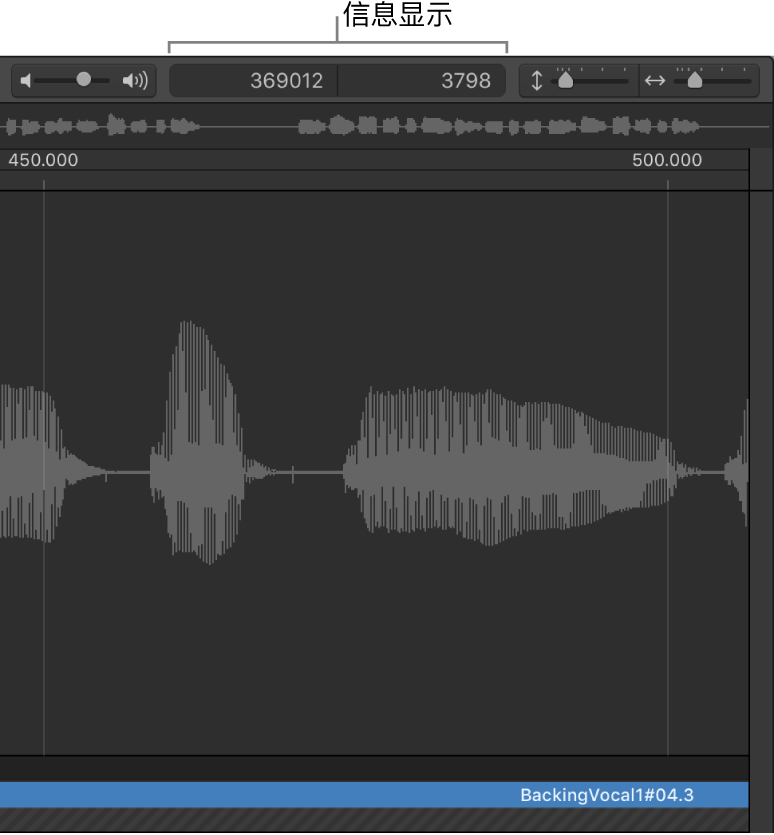Click the loud volume speaker icon
This screenshot has height=835, width=774.
[x=135, y=81]
